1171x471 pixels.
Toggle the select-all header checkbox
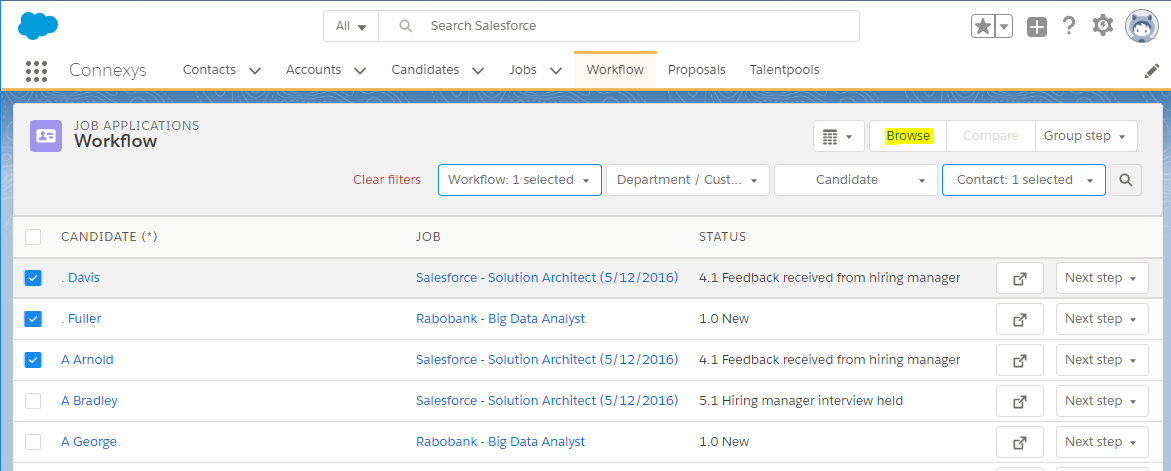(x=33, y=237)
